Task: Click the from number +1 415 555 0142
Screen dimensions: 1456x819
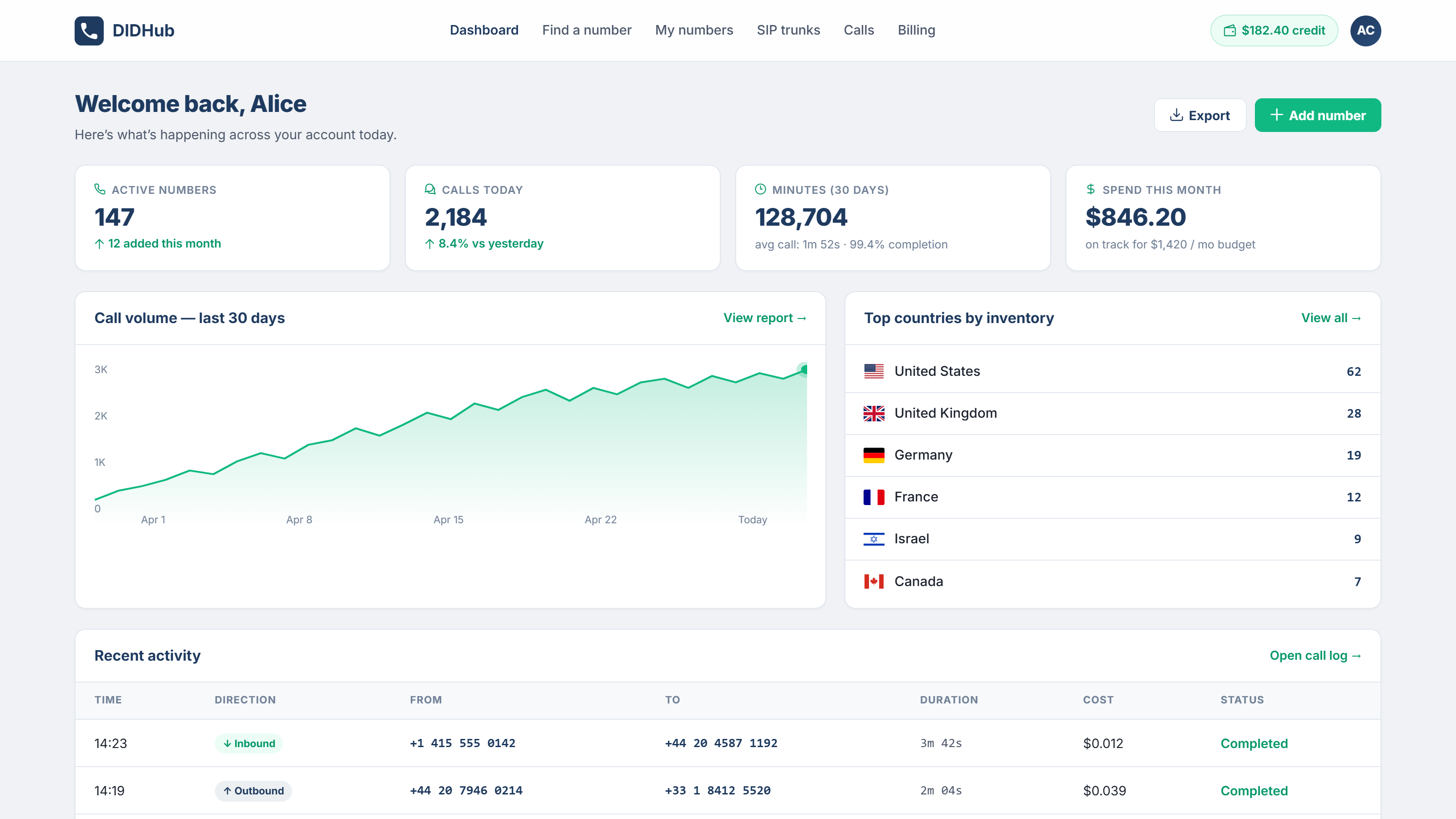Action: [462, 743]
